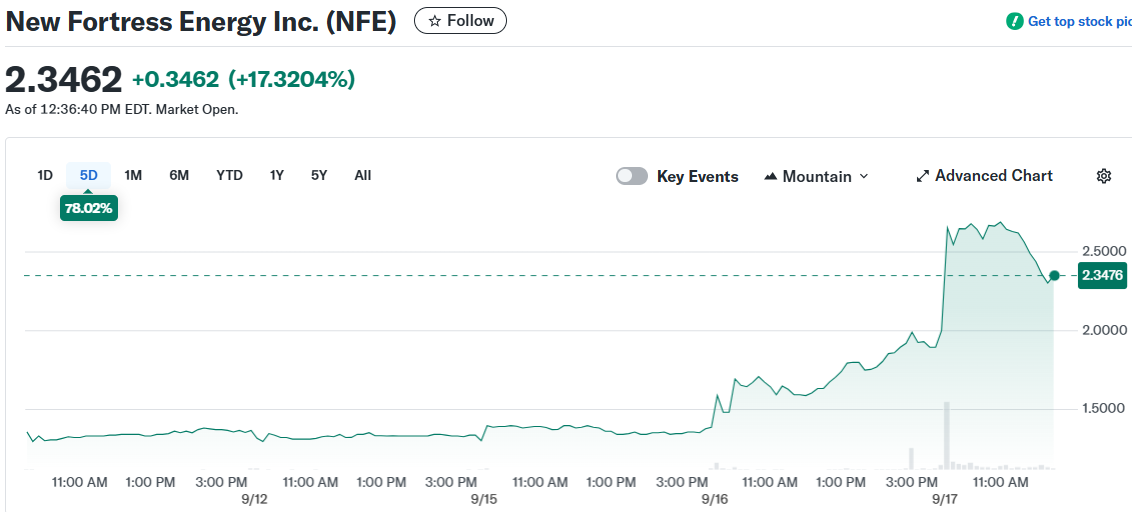Select the 1D time range
The height and width of the screenshot is (512, 1132).
(45, 175)
